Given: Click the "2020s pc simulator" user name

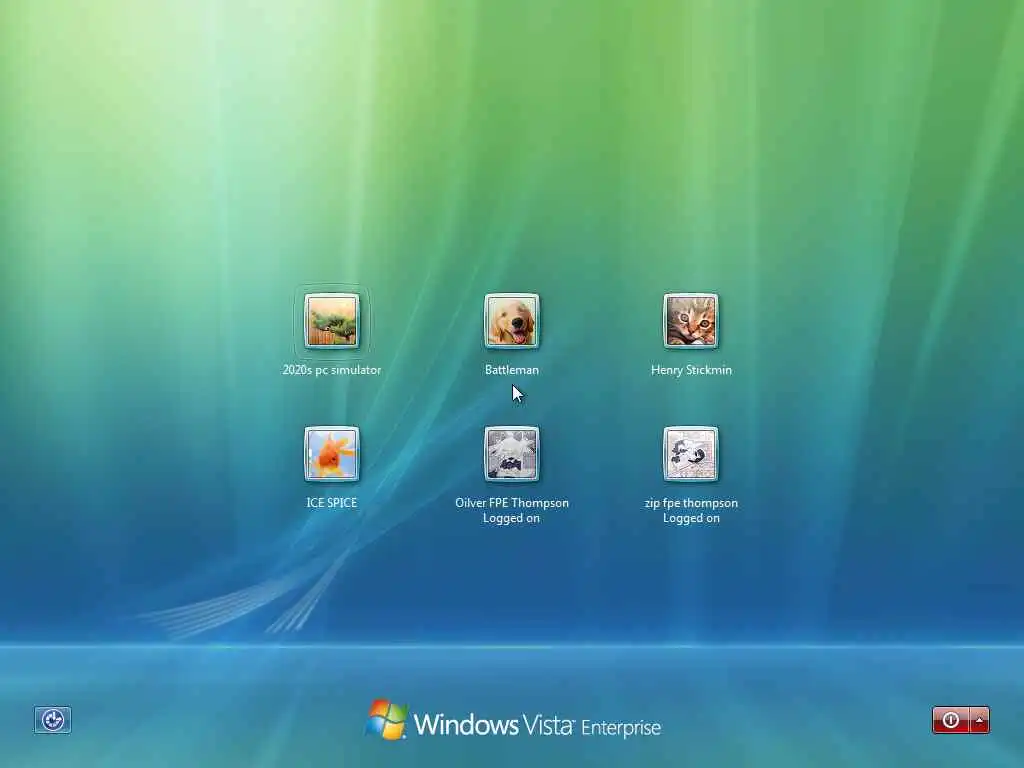Looking at the screenshot, I should pyautogui.click(x=332, y=370).
